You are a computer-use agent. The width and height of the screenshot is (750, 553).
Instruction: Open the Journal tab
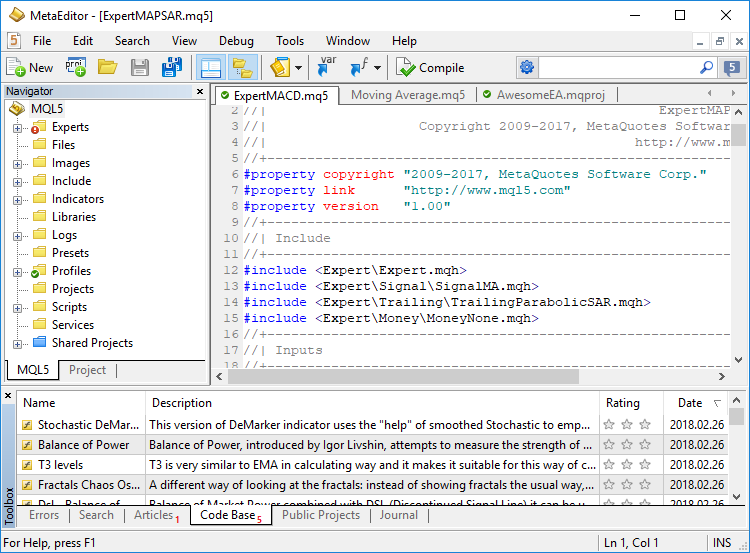pyautogui.click(x=399, y=515)
